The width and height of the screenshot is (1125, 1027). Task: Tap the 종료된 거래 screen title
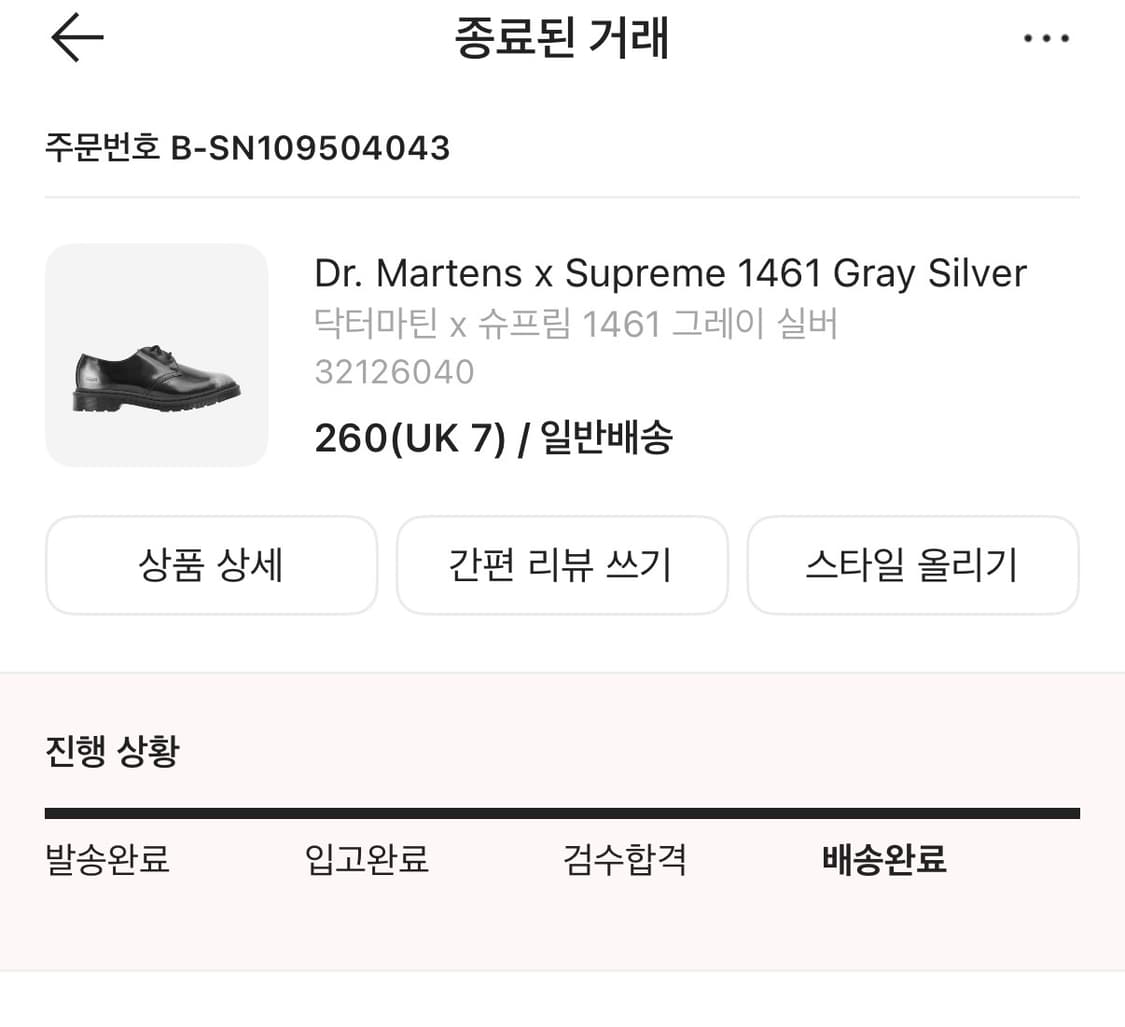click(562, 38)
